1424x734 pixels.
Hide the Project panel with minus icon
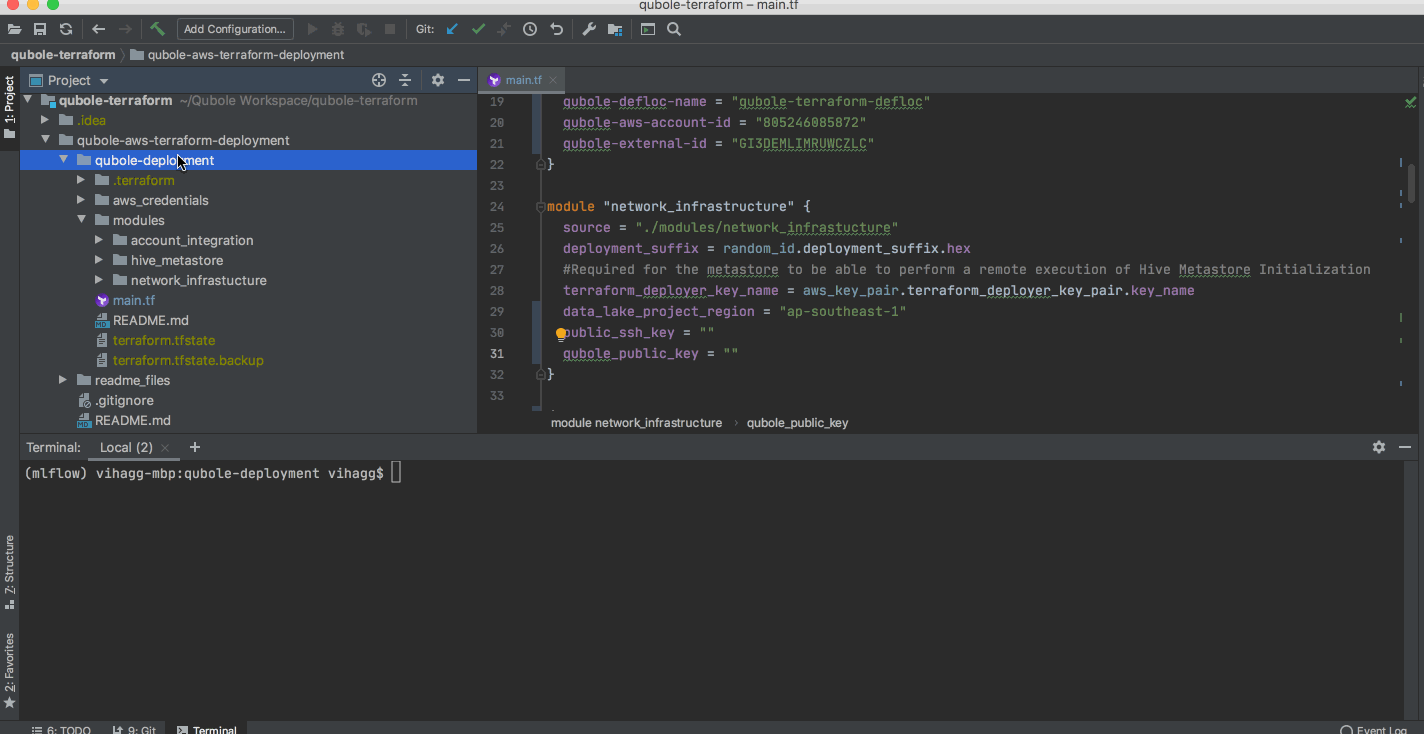click(x=464, y=80)
